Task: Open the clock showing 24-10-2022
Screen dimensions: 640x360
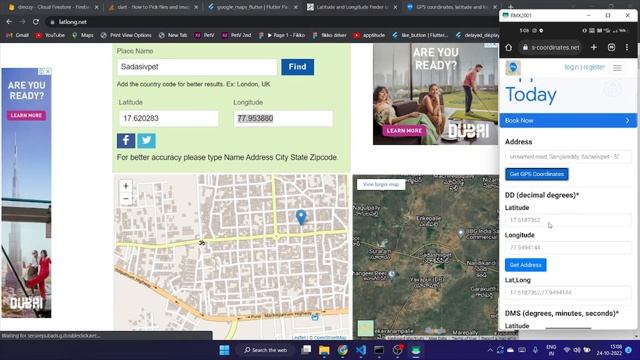Action: point(610,350)
